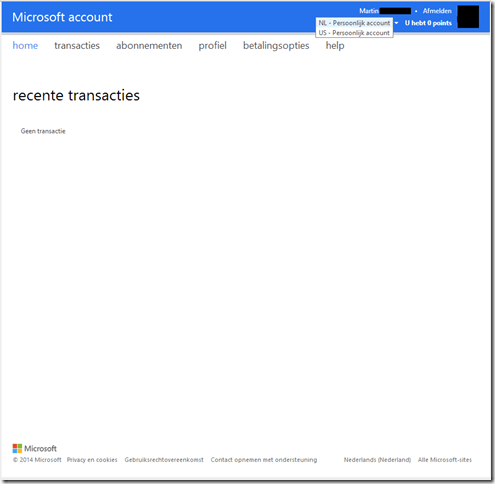495x484 pixels.
Task: Click Afmelden to sign out
Action: [437, 11]
